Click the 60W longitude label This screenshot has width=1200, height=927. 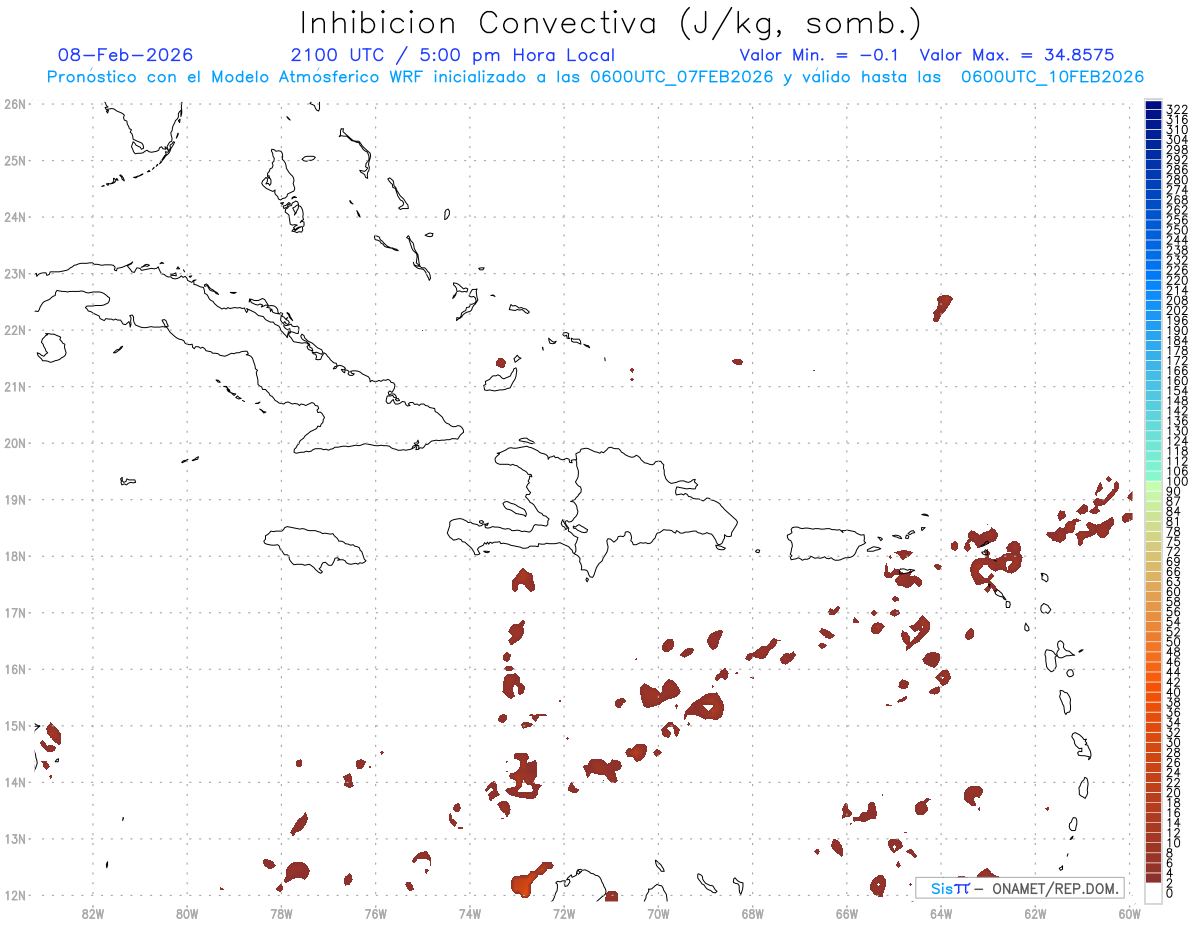tap(1130, 912)
